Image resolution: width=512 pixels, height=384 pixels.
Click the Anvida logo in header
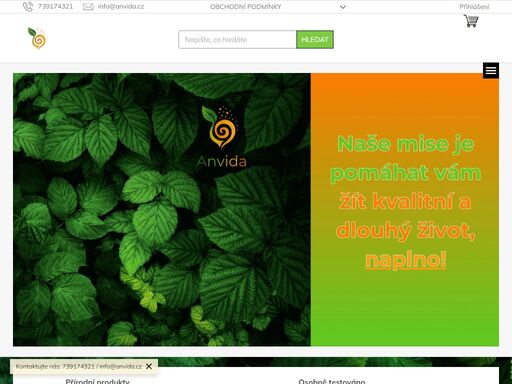click(37, 38)
